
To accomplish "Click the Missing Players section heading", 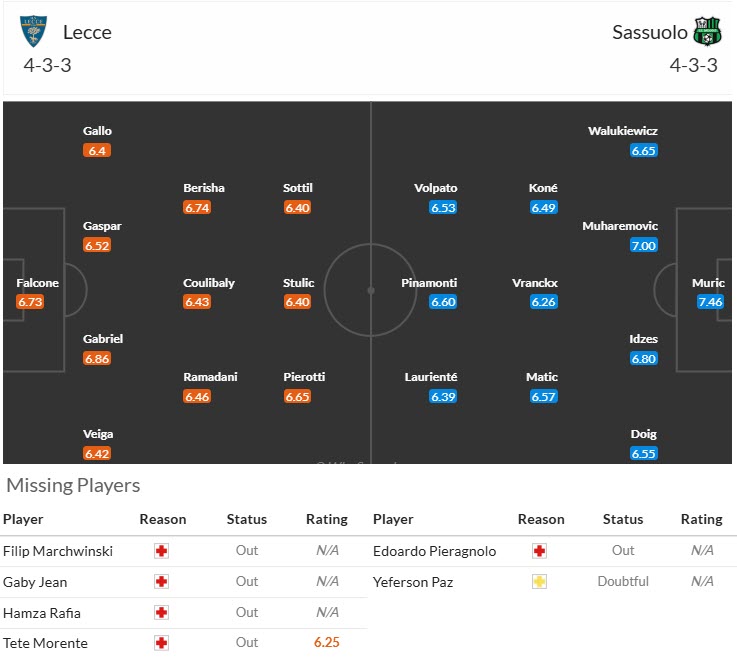I will pyautogui.click(x=73, y=486).
